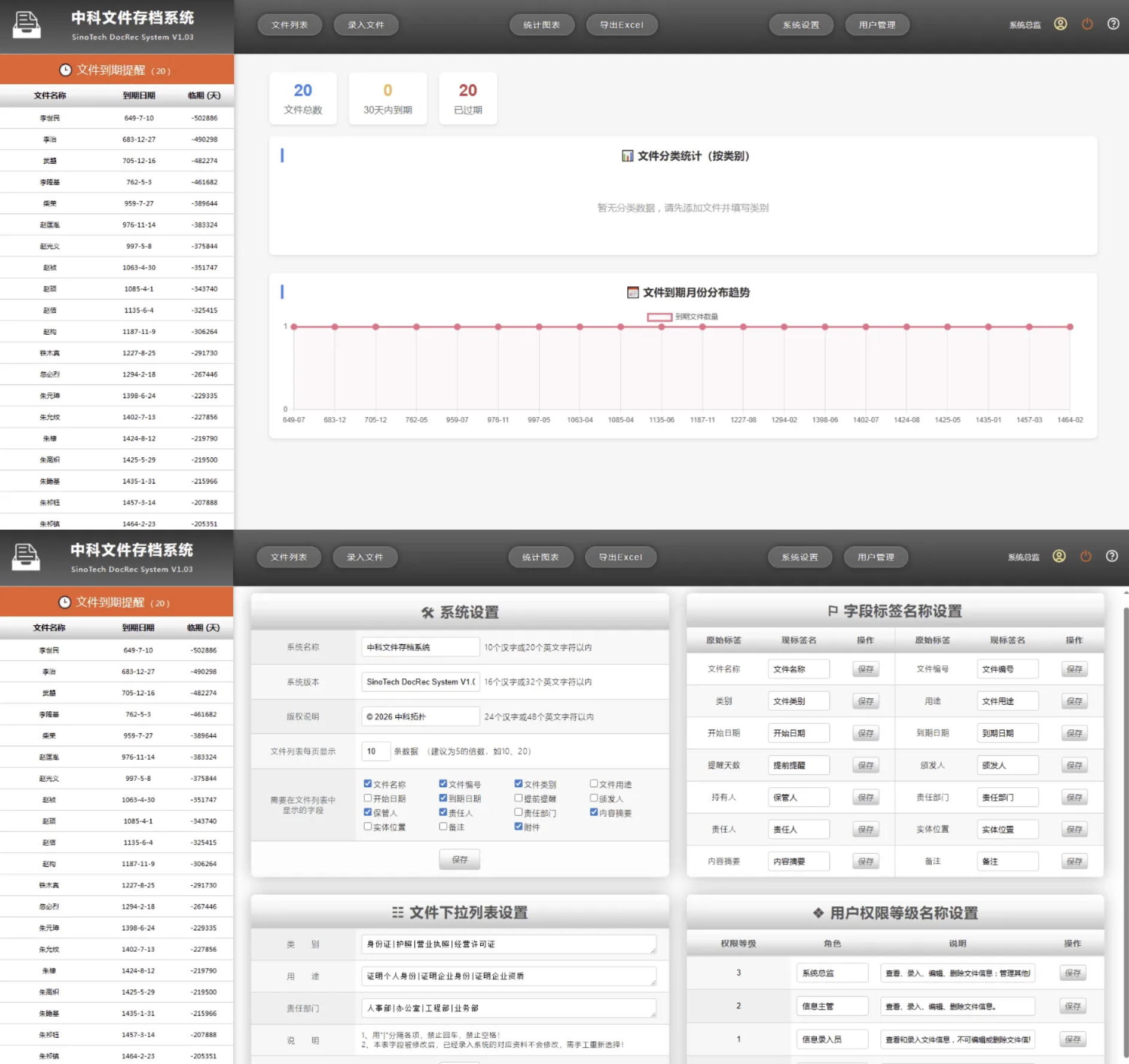The image size is (1129, 1064).
Task: Uncheck the 文件类别 display-field checkbox
Action: coord(518,783)
